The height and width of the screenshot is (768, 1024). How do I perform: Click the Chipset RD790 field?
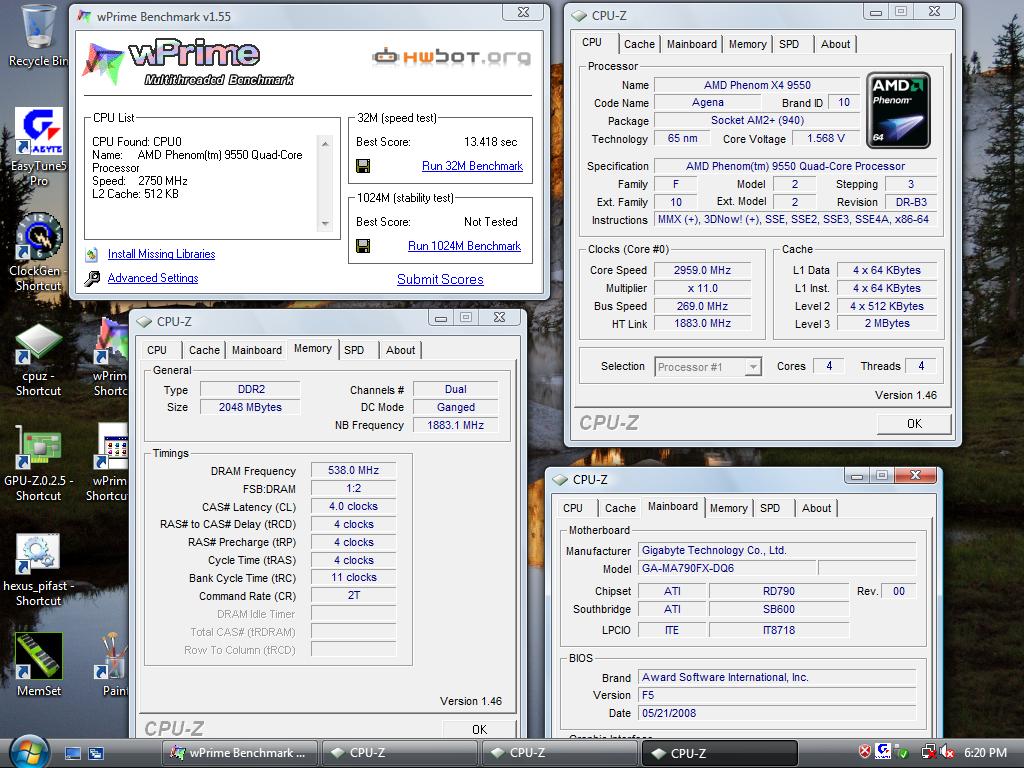coord(778,591)
